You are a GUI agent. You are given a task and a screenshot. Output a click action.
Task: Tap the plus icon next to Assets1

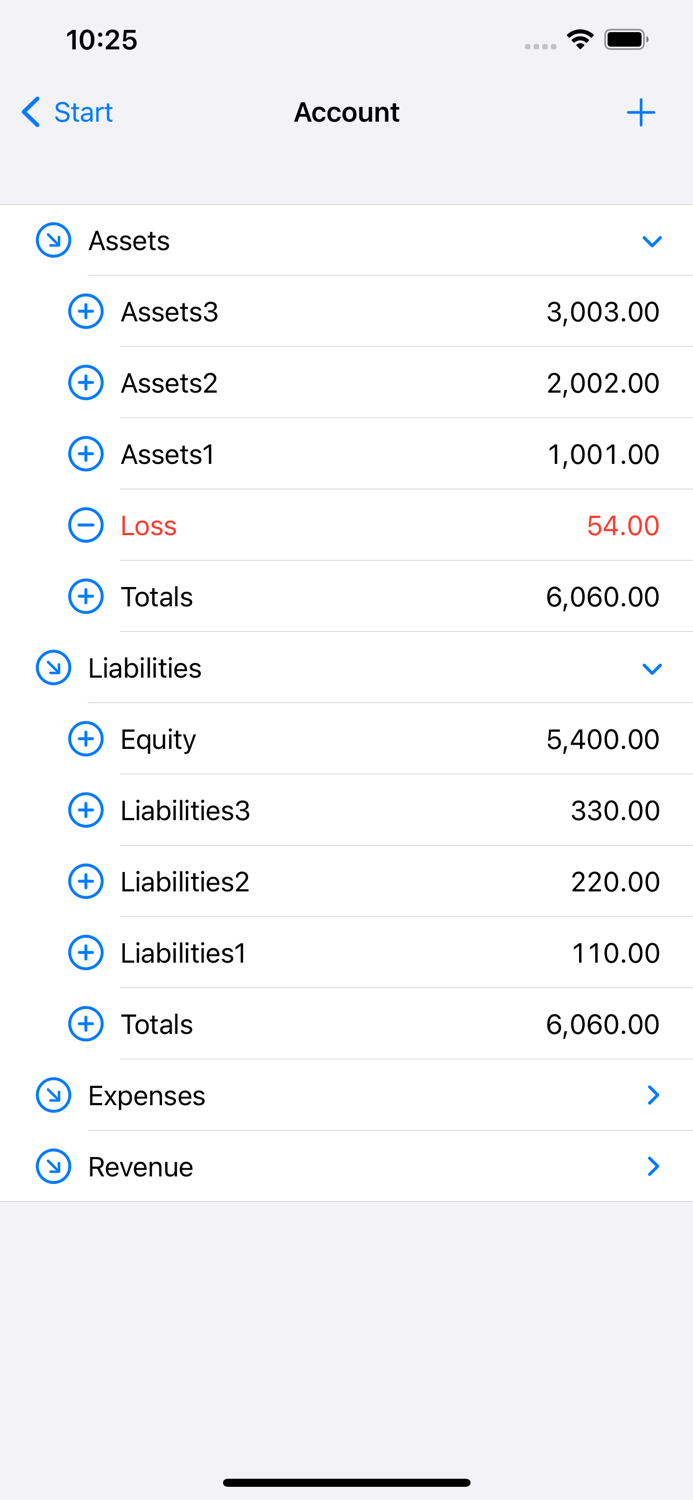[x=86, y=454]
